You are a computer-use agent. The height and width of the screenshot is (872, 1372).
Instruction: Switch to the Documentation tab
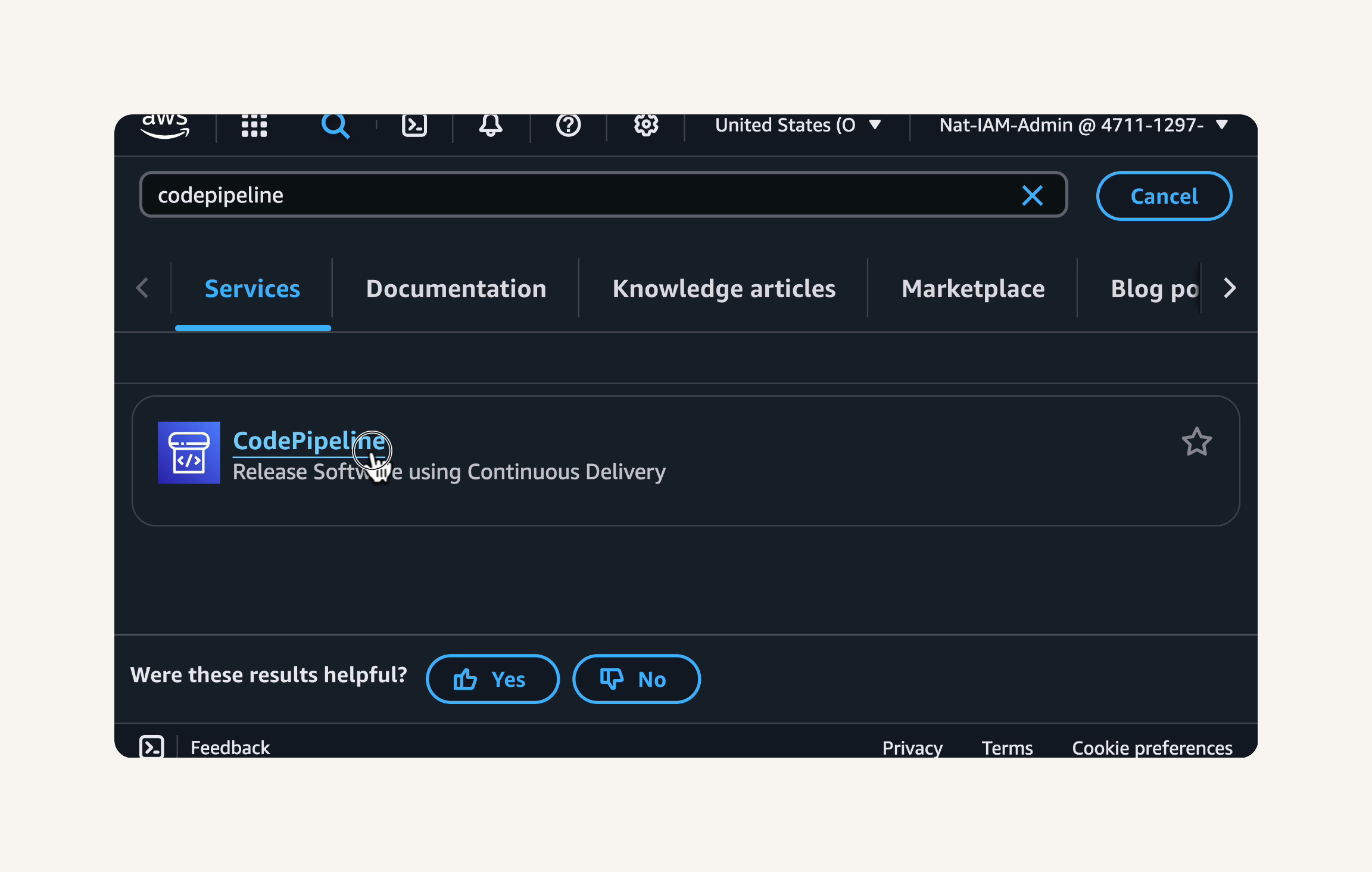[456, 289]
